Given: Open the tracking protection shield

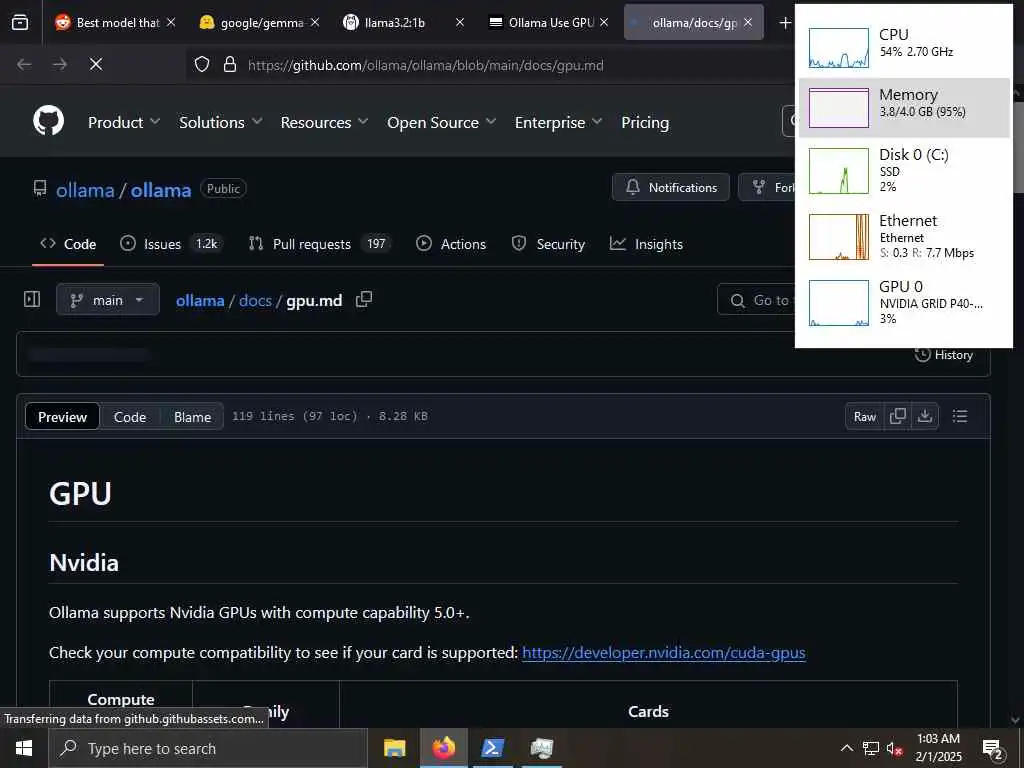Looking at the screenshot, I should coord(202,65).
